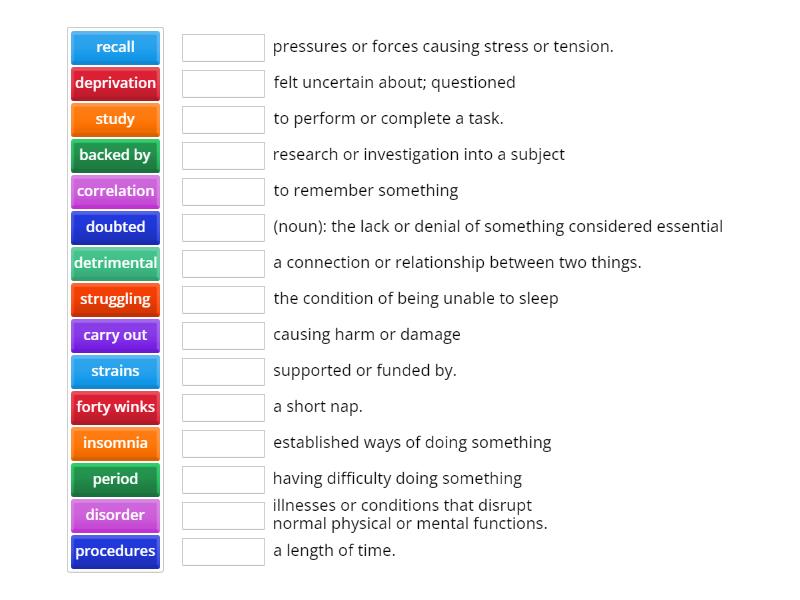800x600 pixels.
Task: Click the 'detrimental' tile
Action: click(115, 263)
